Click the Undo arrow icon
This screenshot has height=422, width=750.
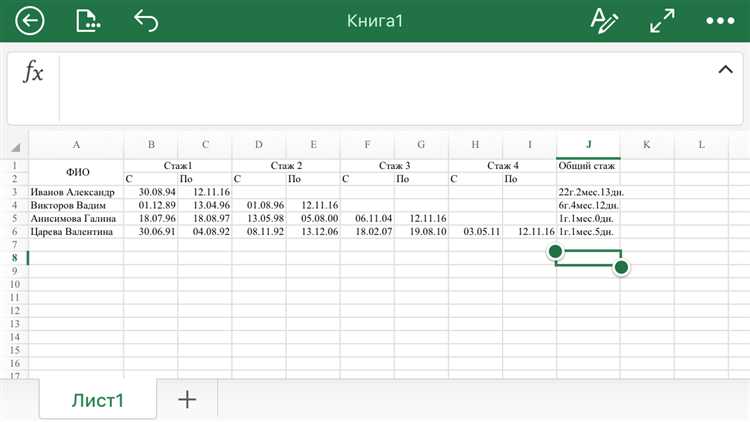click(147, 21)
